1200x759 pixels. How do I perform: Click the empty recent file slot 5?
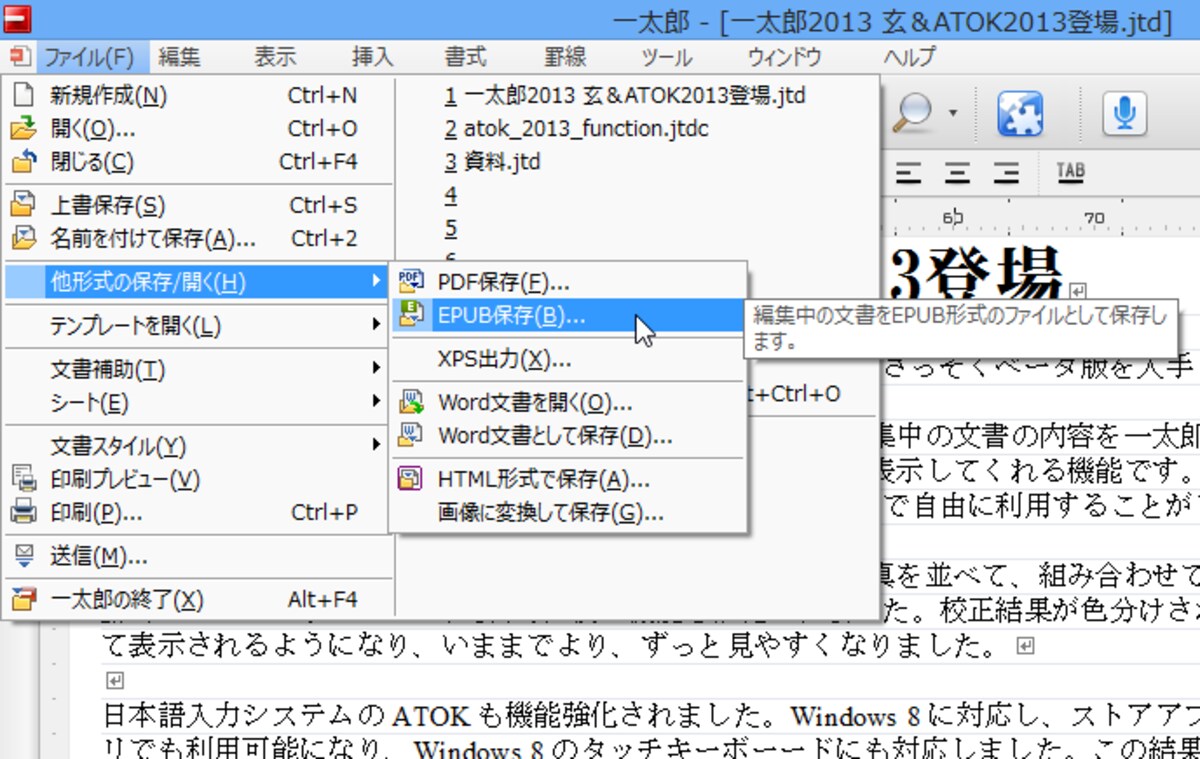[x=451, y=228]
